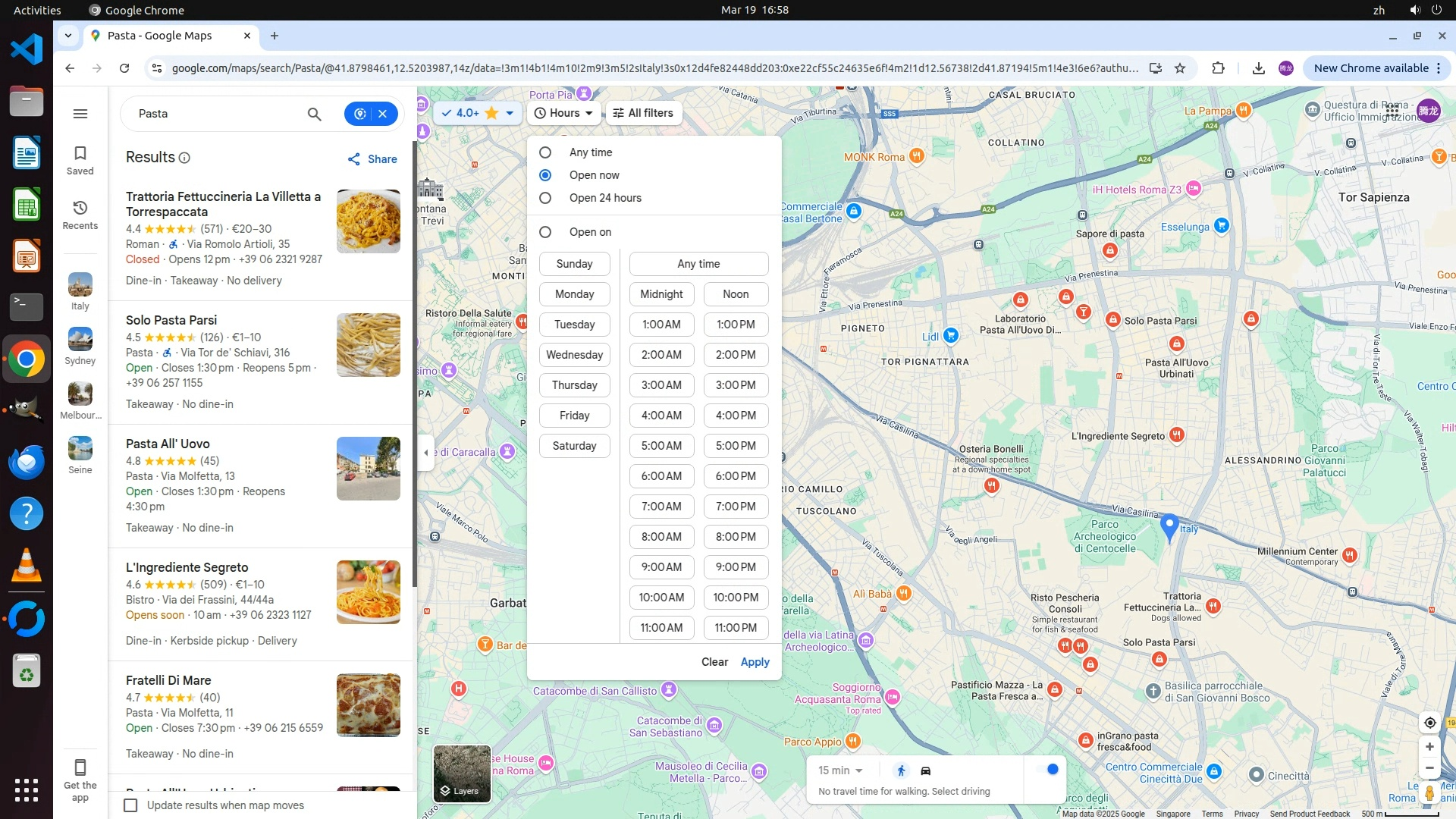Image resolution: width=1456 pixels, height=819 pixels.
Task: Collapse the Hours filter dropdown
Action: tap(563, 113)
